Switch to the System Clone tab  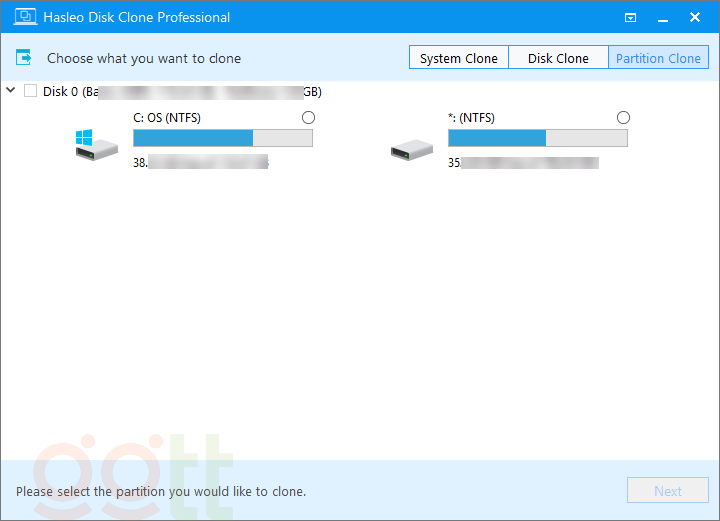(x=459, y=58)
